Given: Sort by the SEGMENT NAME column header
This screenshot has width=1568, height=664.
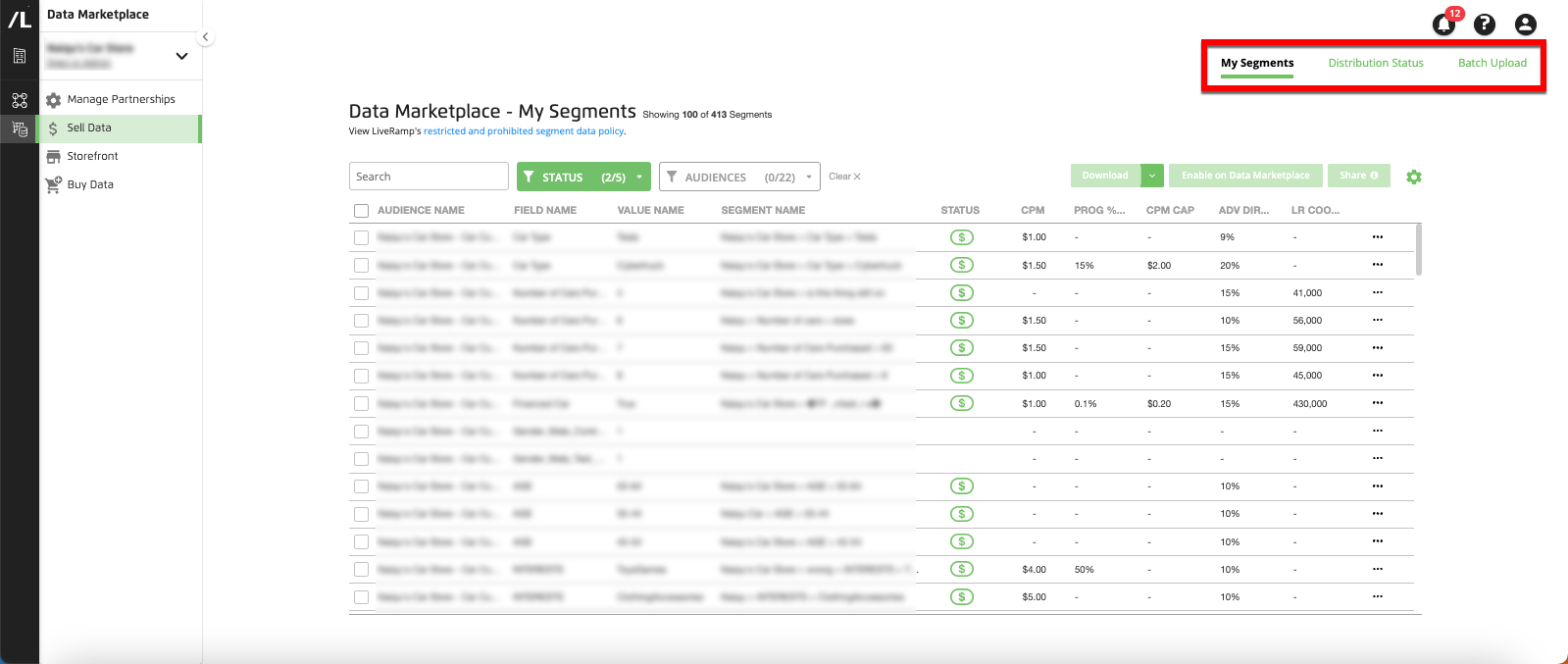Looking at the screenshot, I should 763,210.
